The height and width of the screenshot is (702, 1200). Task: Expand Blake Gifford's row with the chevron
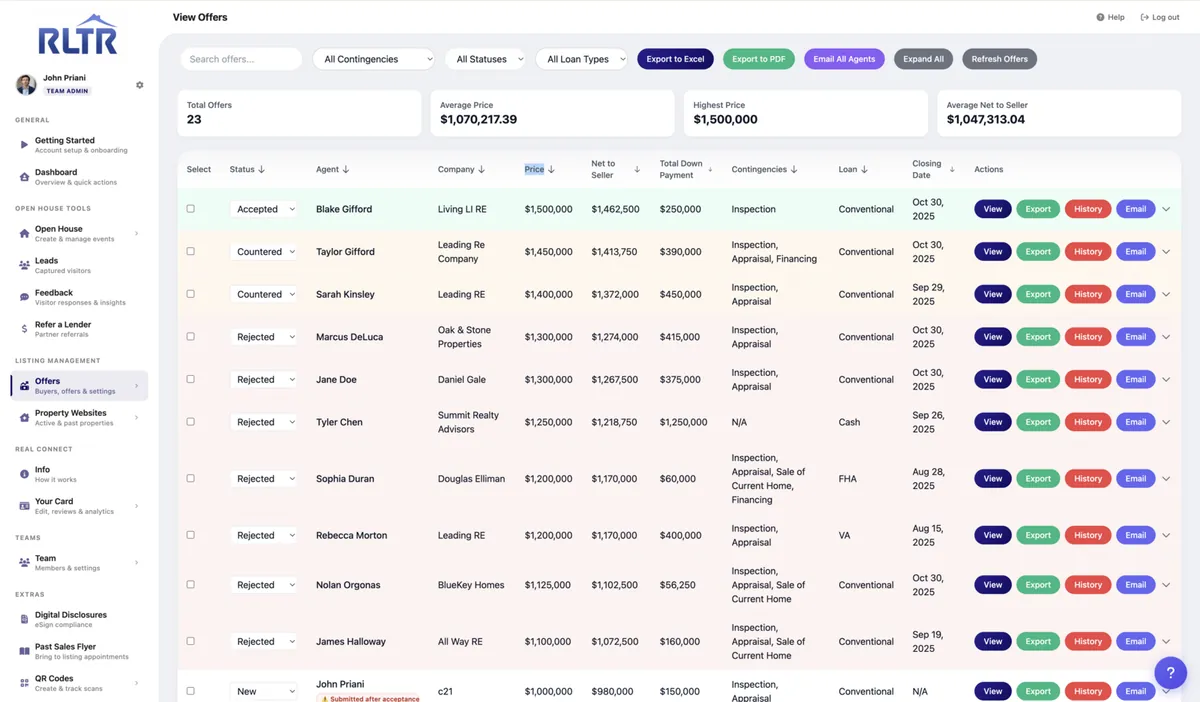[x=1166, y=209]
